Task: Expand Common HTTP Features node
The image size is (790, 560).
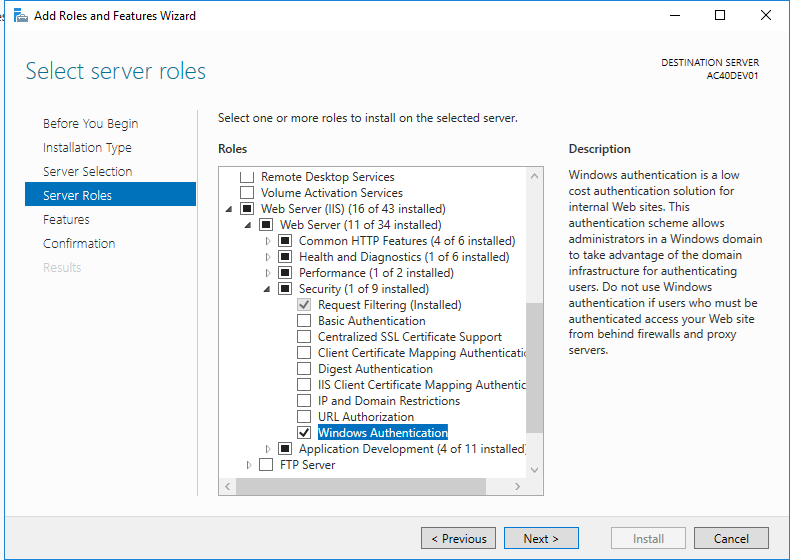Action: point(268,241)
